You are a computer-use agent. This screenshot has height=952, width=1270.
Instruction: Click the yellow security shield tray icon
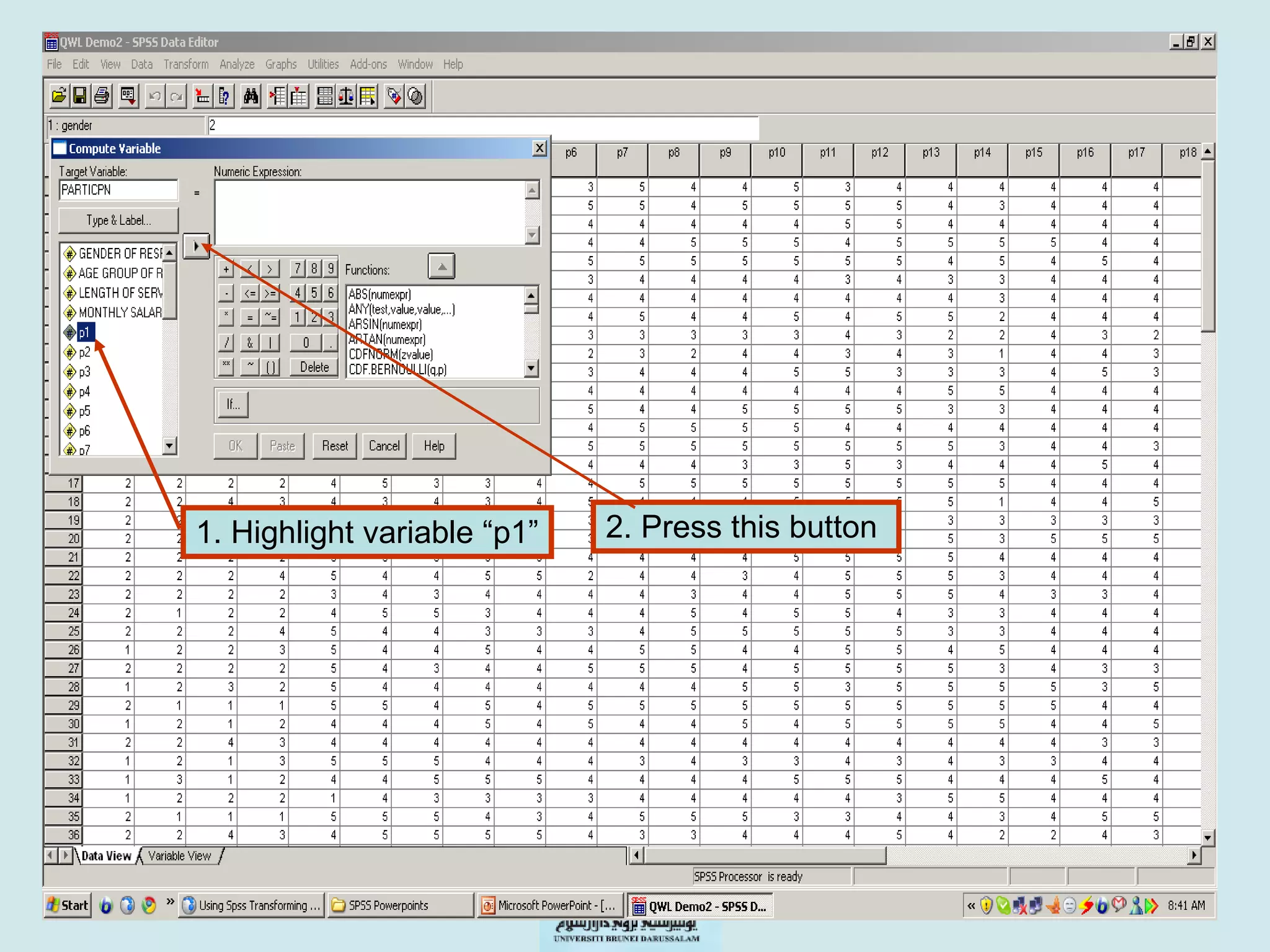986,906
